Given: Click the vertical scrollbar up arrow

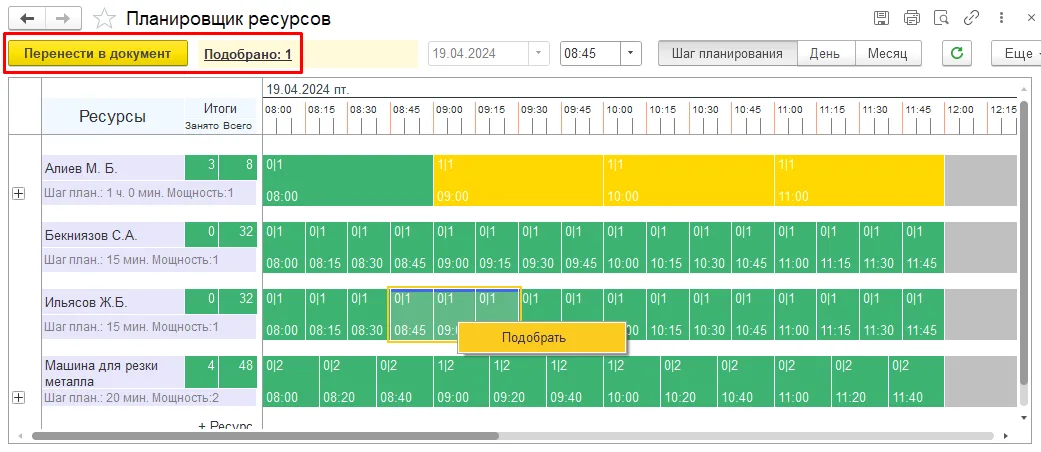Looking at the screenshot, I should point(1023,90).
